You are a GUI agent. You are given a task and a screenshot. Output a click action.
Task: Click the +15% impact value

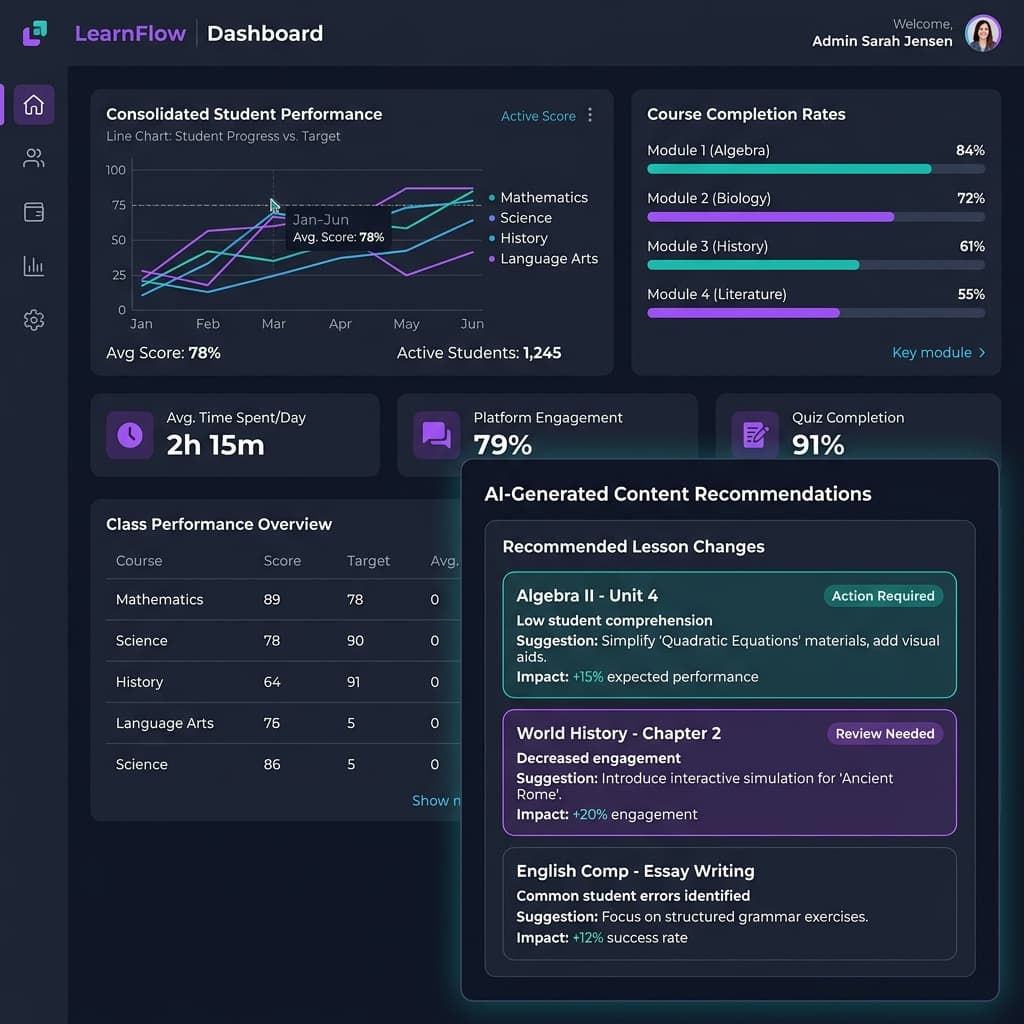point(588,677)
